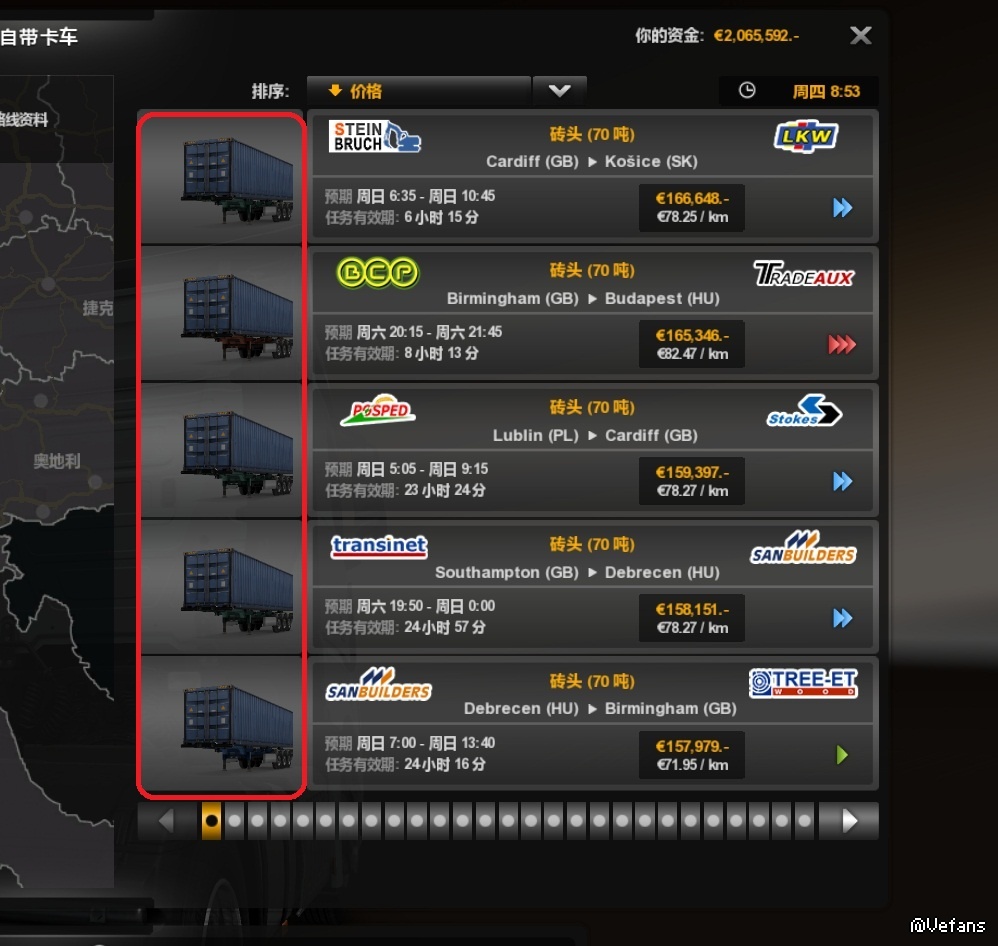Click the first blue container trailer thumbnail
This screenshot has width=998, height=946.
coord(221,178)
